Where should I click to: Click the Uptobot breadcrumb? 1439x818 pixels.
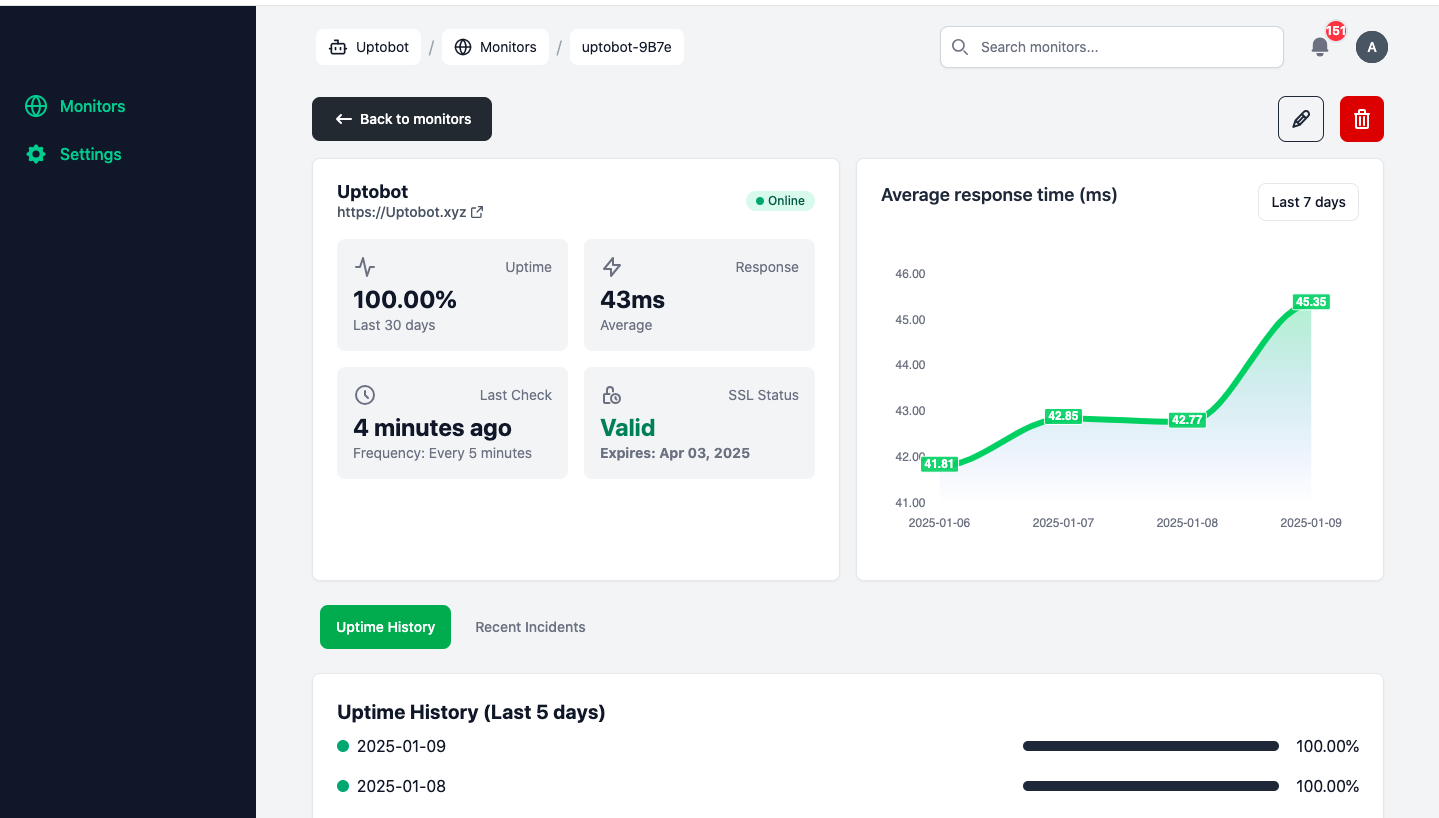368,47
